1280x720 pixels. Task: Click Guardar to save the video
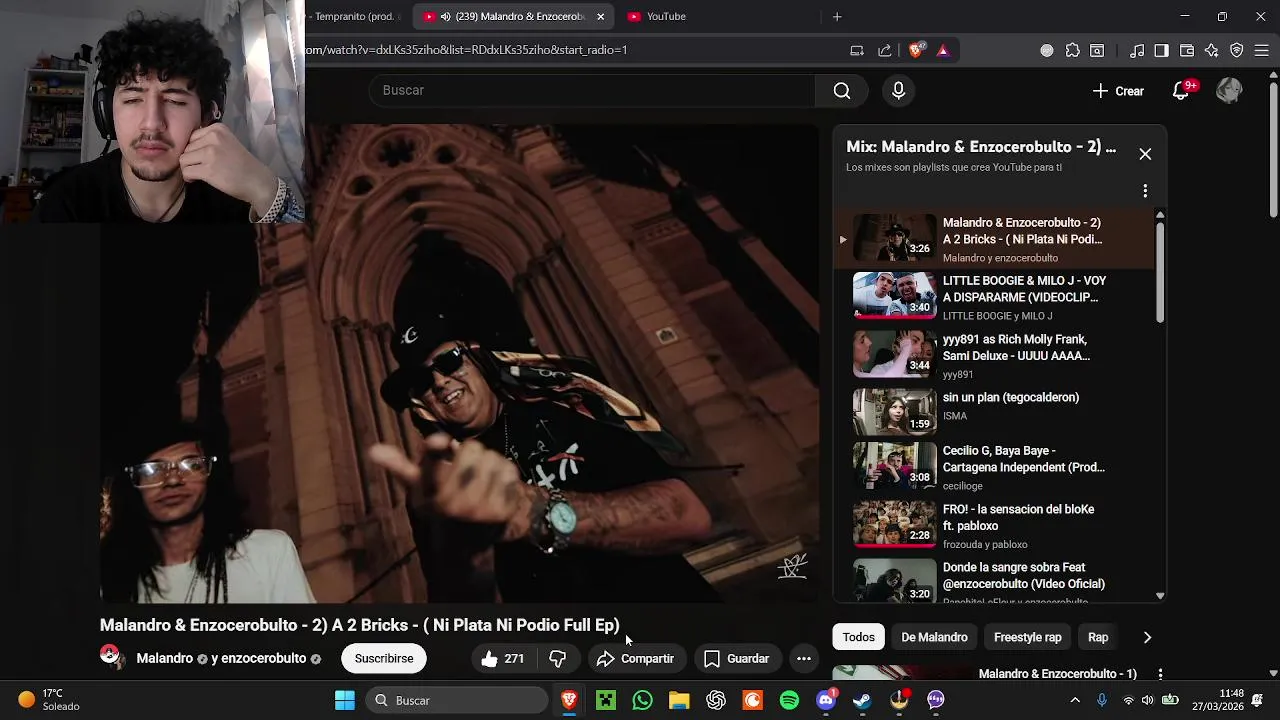(736, 659)
